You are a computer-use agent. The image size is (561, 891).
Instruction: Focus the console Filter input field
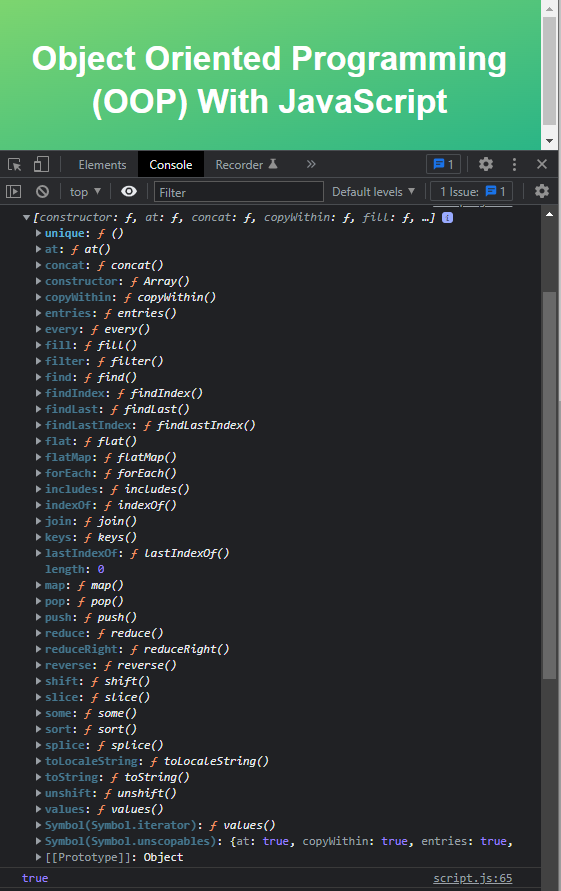[239, 192]
